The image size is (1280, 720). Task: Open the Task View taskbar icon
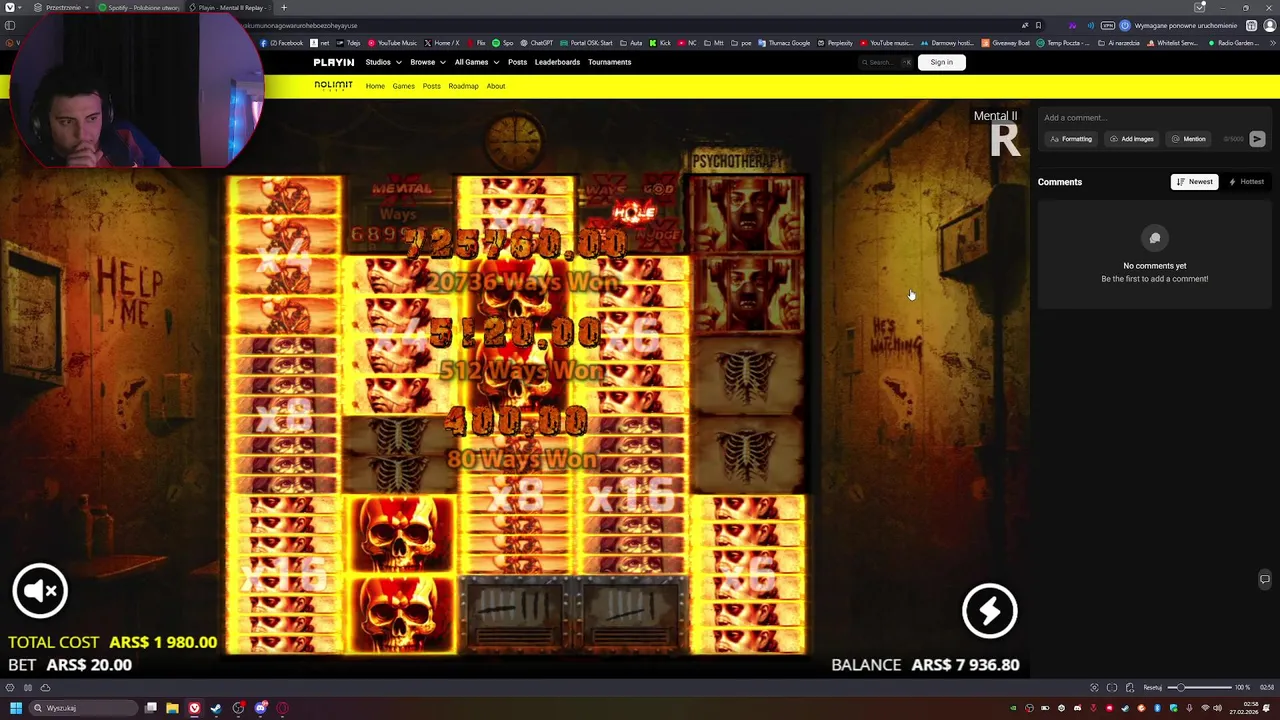click(150, 708)
